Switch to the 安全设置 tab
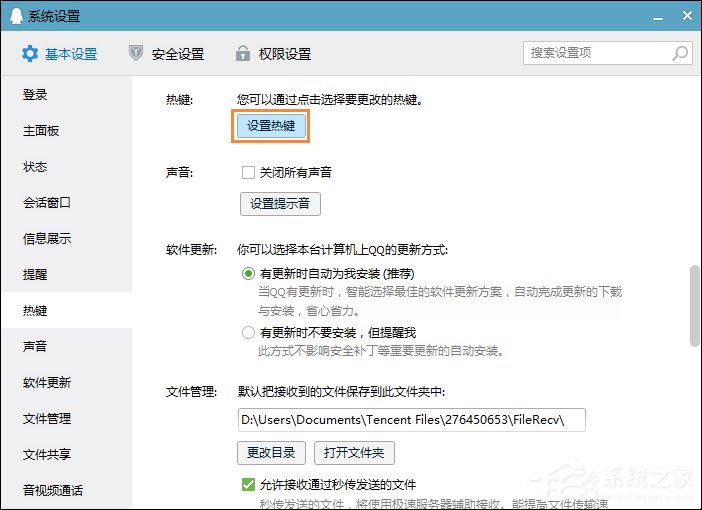702x510 pixels. [167, 54]
